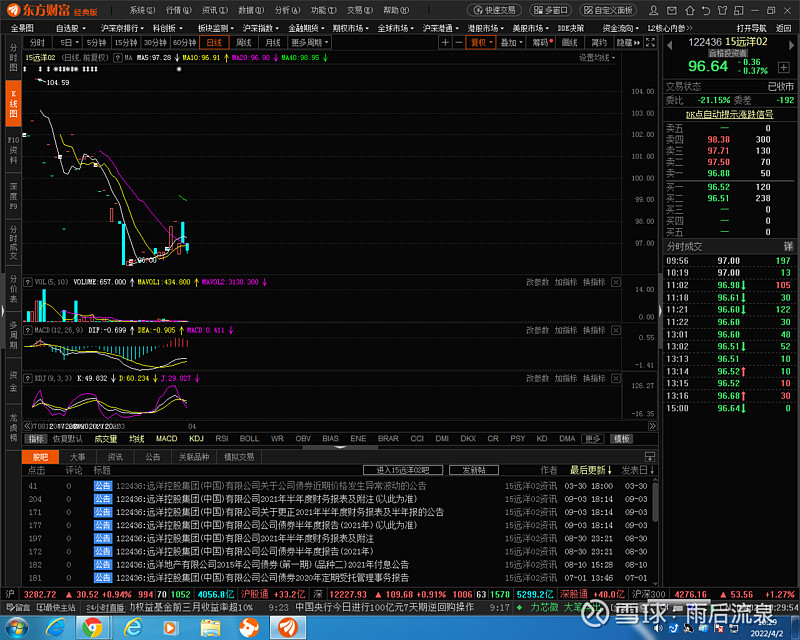Image resolution: width=800 pixels, height=640 pixels.
Task: Open file explorer folder on taskbar
Action: 210,628
